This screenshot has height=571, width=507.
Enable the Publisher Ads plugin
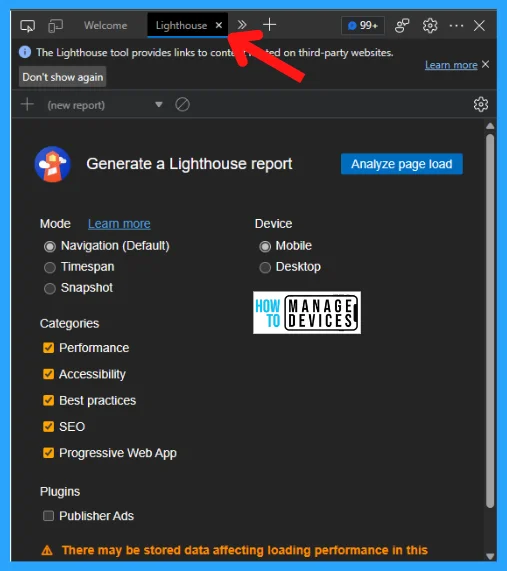coord(48,516)
